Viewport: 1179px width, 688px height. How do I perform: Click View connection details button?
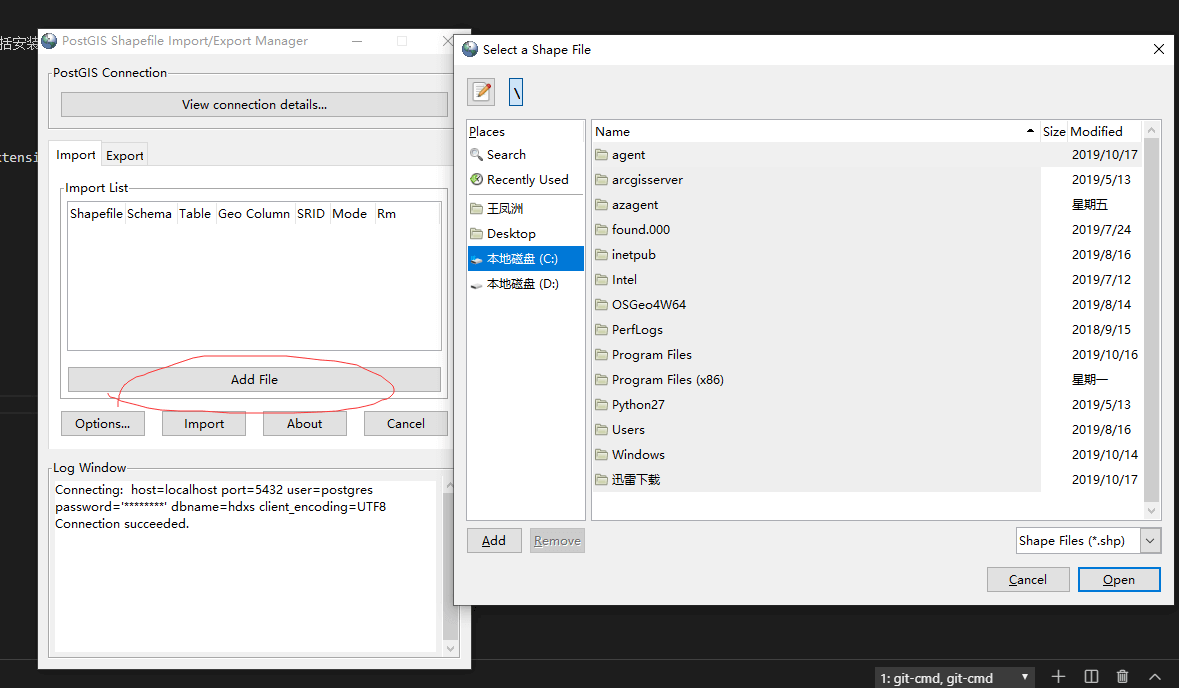tap(254, 105)
